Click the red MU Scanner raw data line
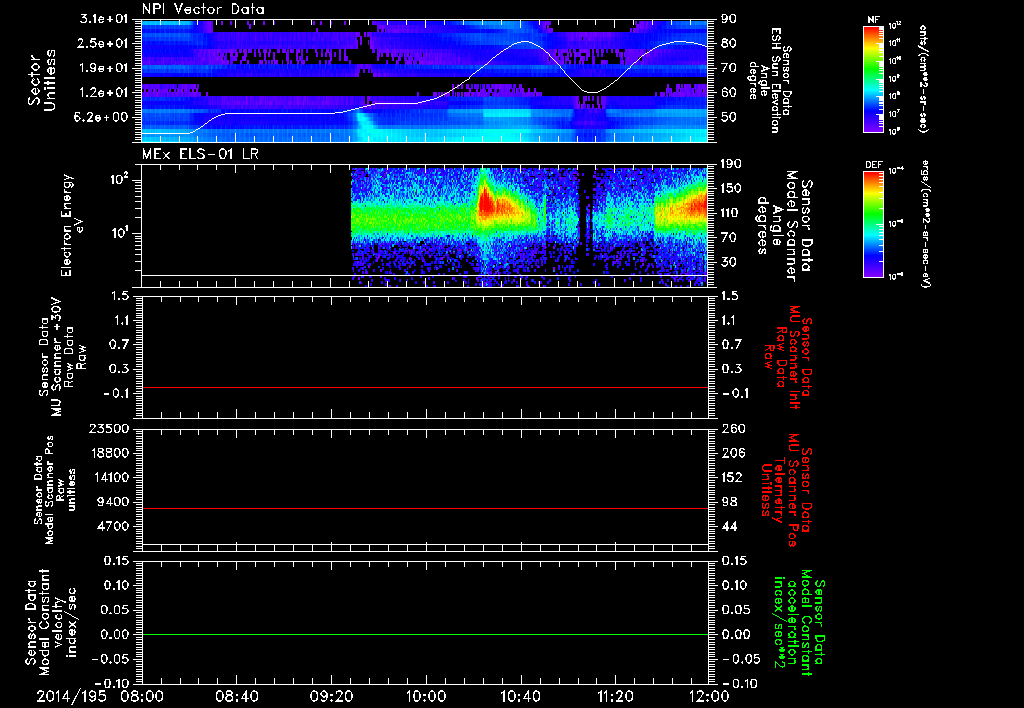The height and width of the screenshot is (708, 1024). click(x=424, y=387)
